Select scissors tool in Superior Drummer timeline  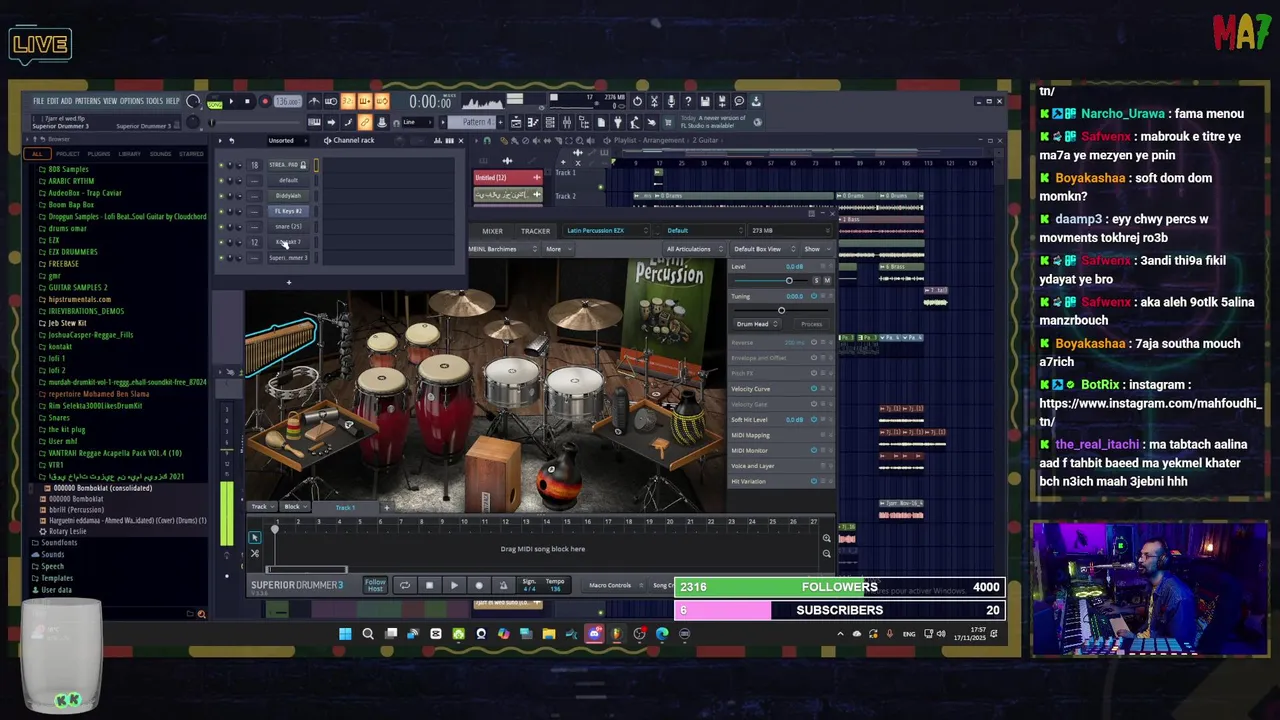(254, 553)
